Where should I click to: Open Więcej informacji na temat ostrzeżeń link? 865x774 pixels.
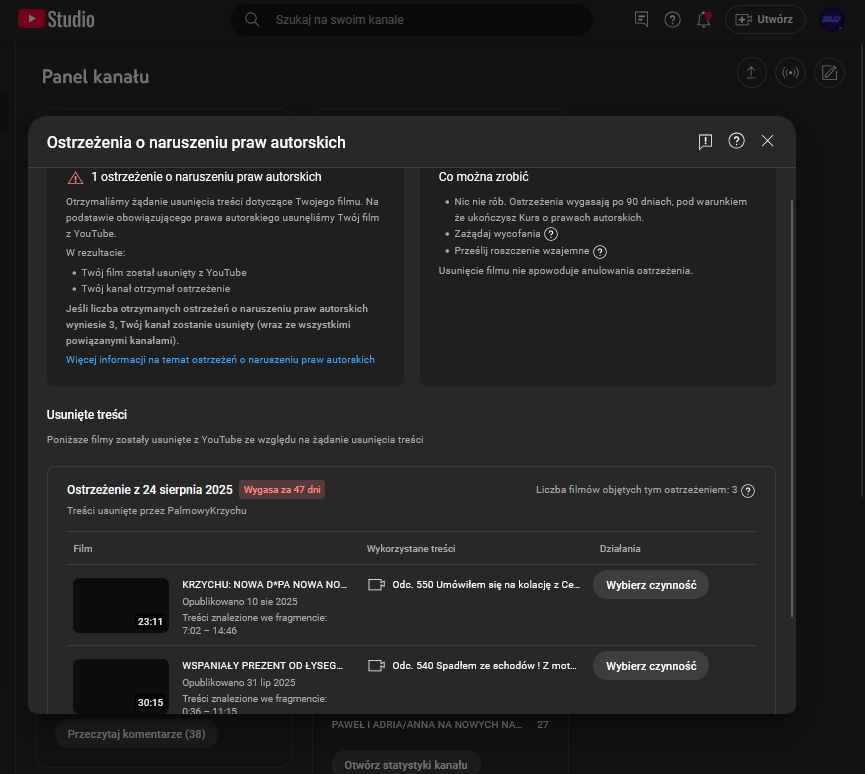220,359
